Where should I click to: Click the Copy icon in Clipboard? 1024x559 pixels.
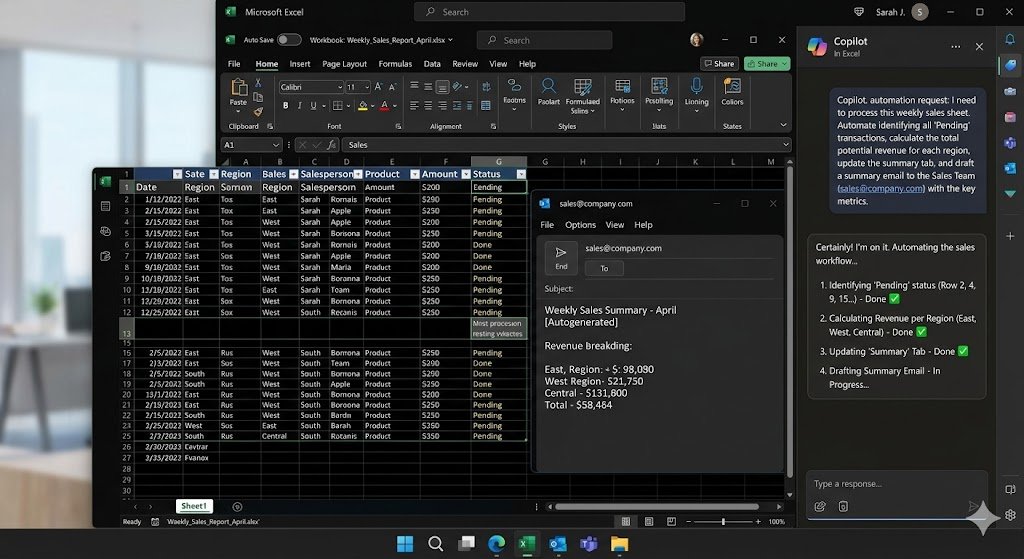tap(258, 97)
